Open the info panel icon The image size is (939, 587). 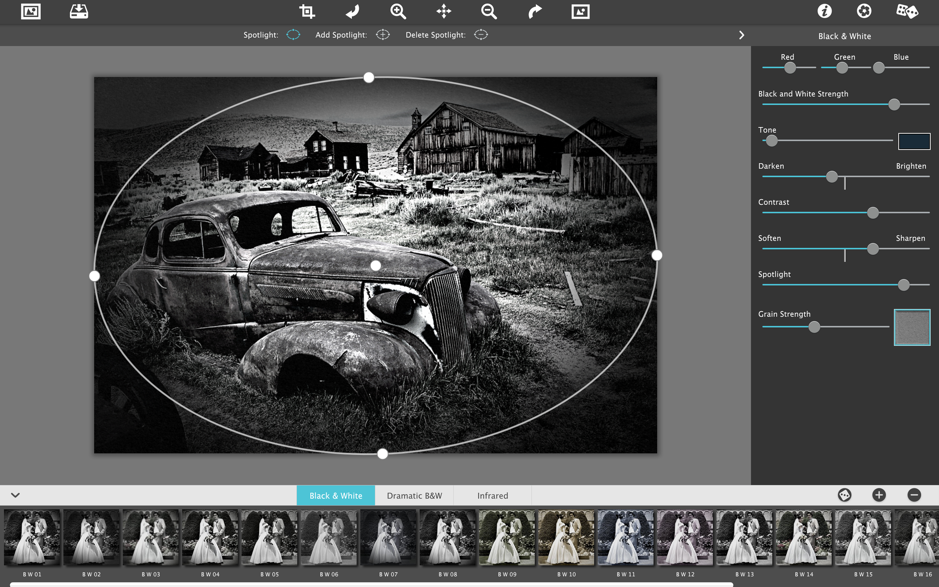point(824,12)
